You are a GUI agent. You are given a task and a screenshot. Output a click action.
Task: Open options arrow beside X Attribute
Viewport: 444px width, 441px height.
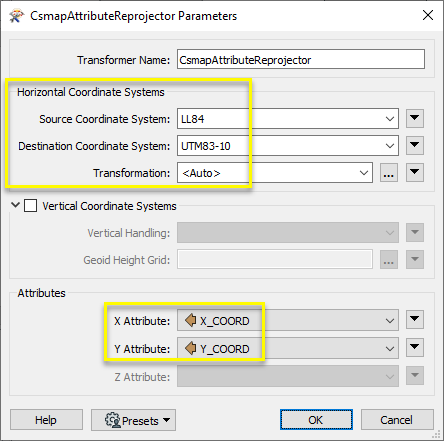click(415, 320)
